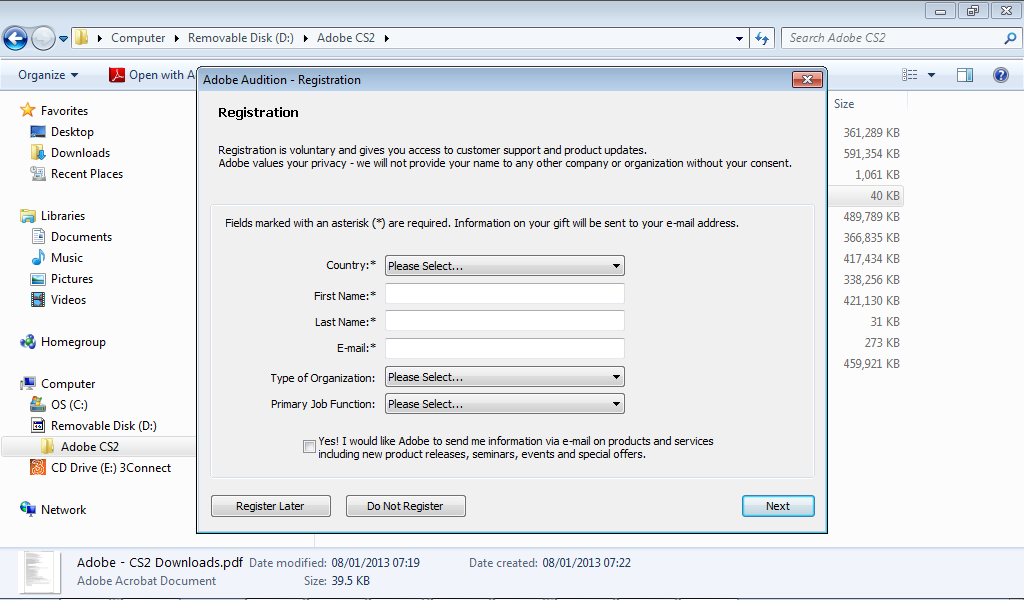Click Adobe CS2 in the breadcrumb

346,39
